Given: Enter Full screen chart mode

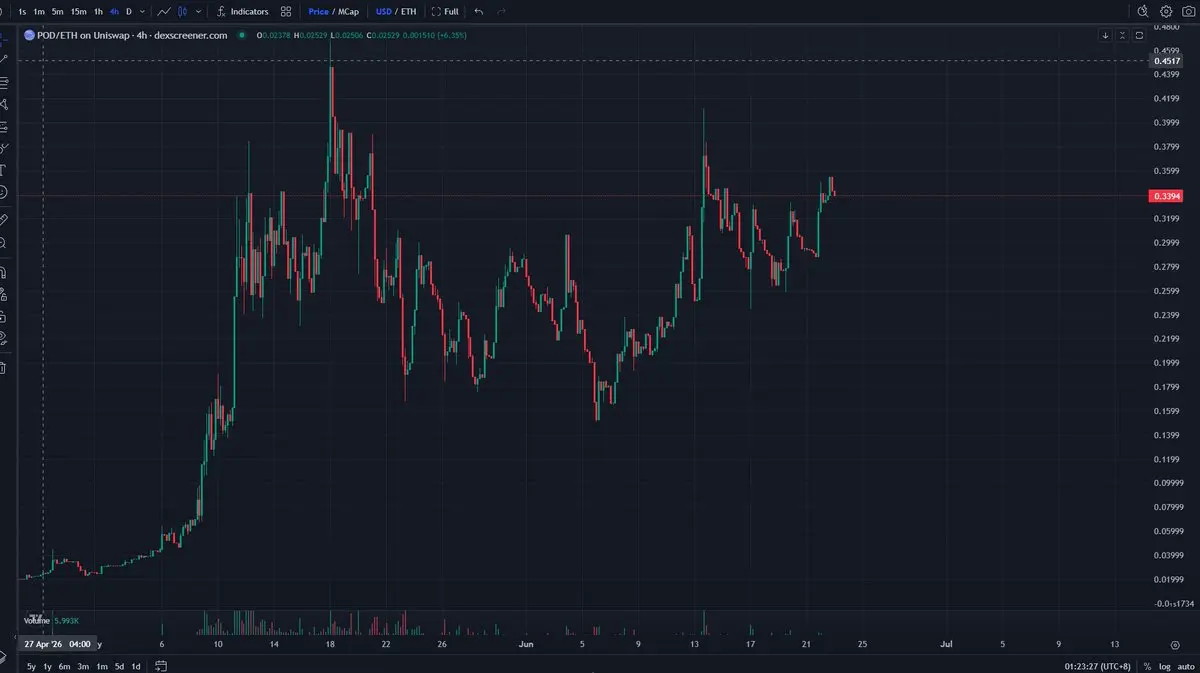Looking at the screenshot, I should pyautogui.click(x=445, y=12).
